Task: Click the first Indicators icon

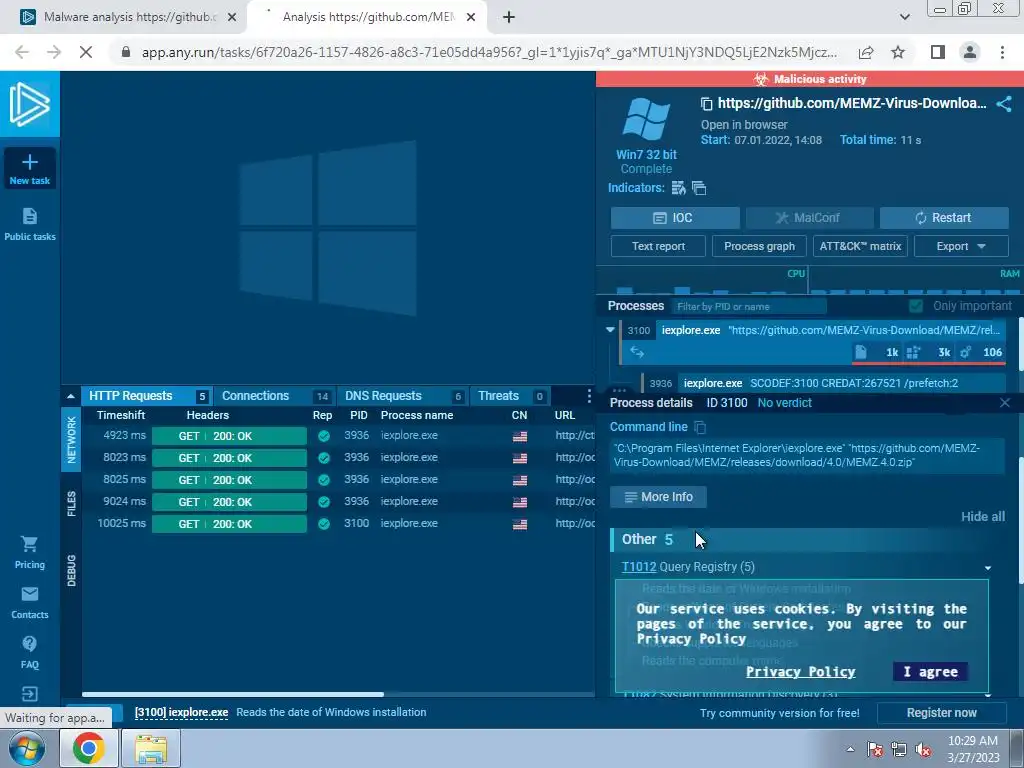Action: pos(679,188)
